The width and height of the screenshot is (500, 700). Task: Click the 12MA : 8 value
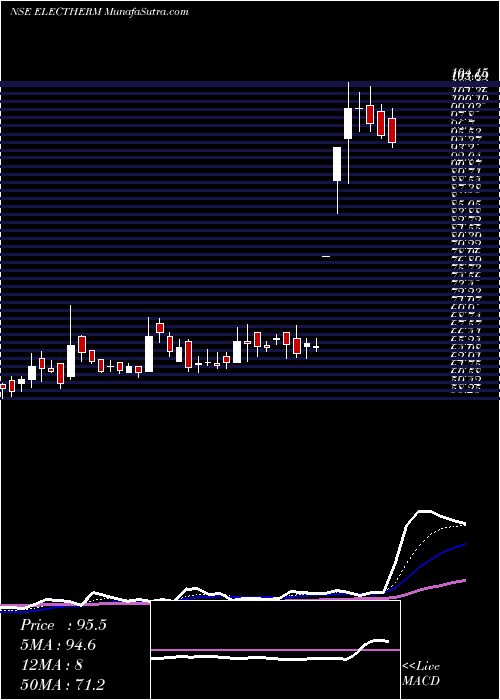[52, 665]
